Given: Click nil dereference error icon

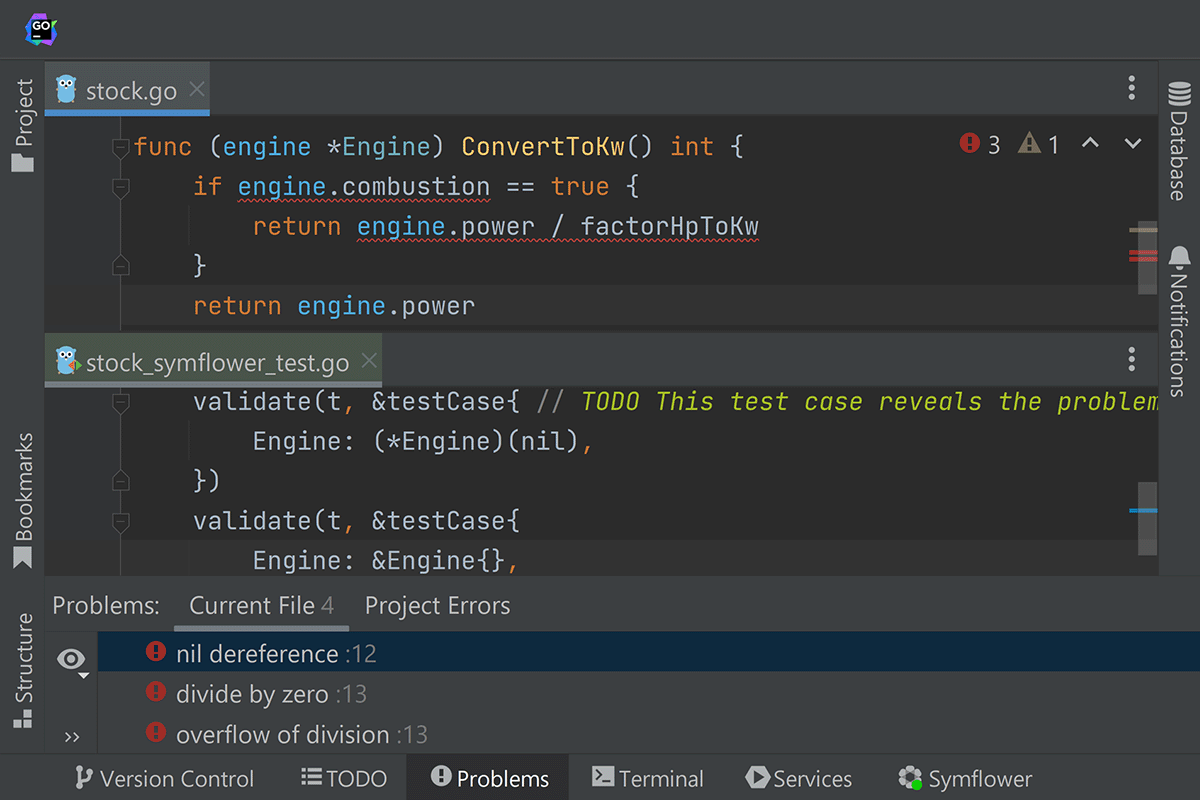Looking at the screenshot, I should tap(155, 652).
